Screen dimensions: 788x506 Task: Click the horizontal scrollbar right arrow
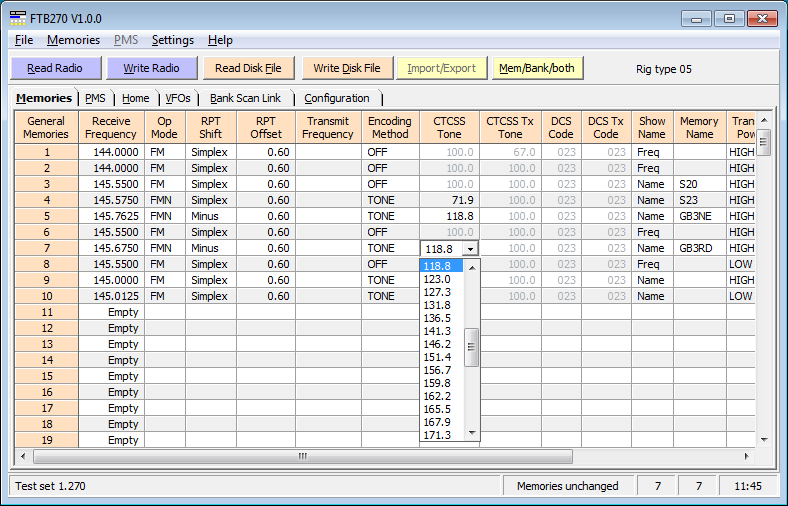pyautogui.click(x=747, y=456)
